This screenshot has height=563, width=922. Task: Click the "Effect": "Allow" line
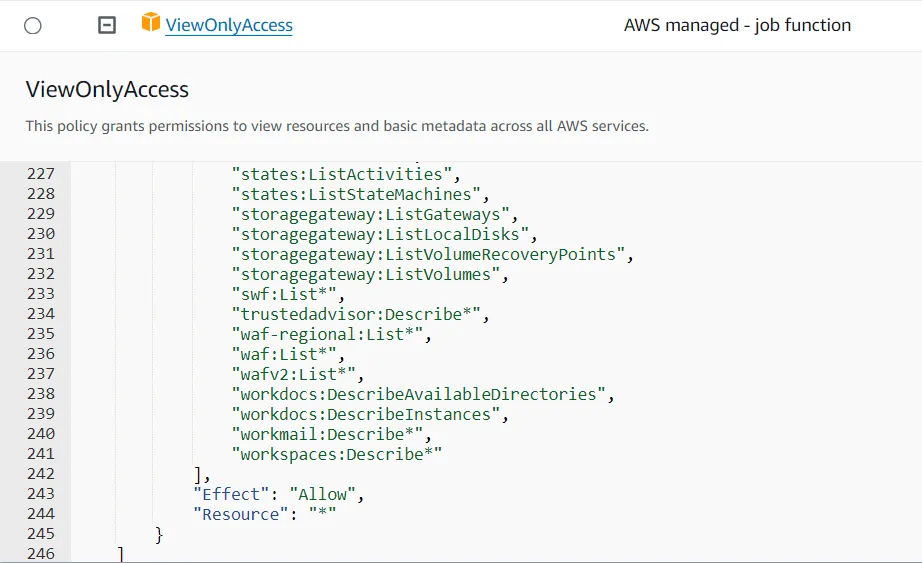[x=279, y=494]
